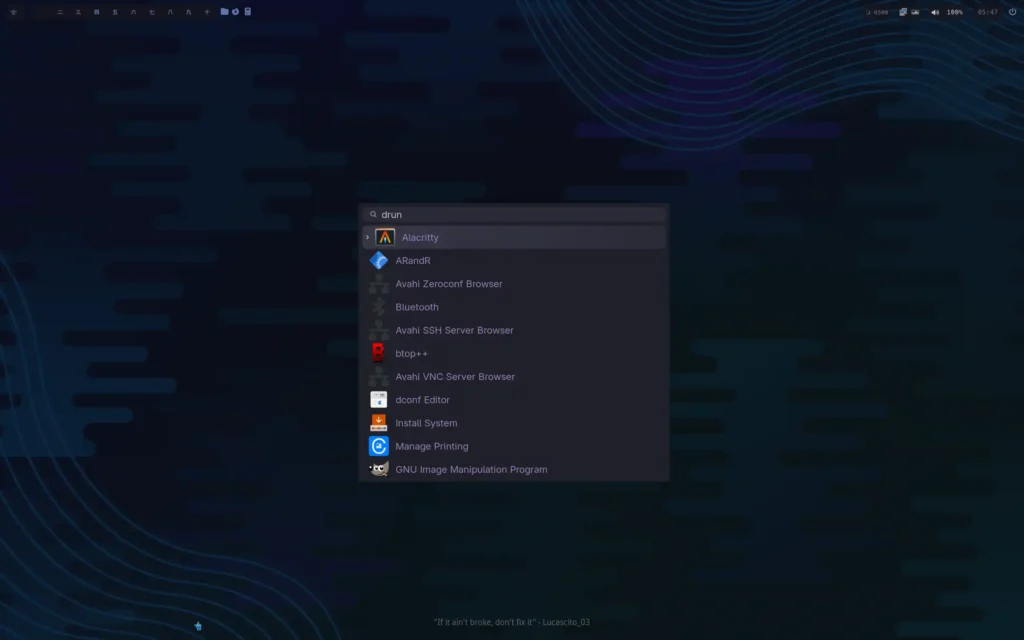Screen dimensions: 1024x640
Task: Click the blue Manage Printing icon
Action: tap(379, 446)
